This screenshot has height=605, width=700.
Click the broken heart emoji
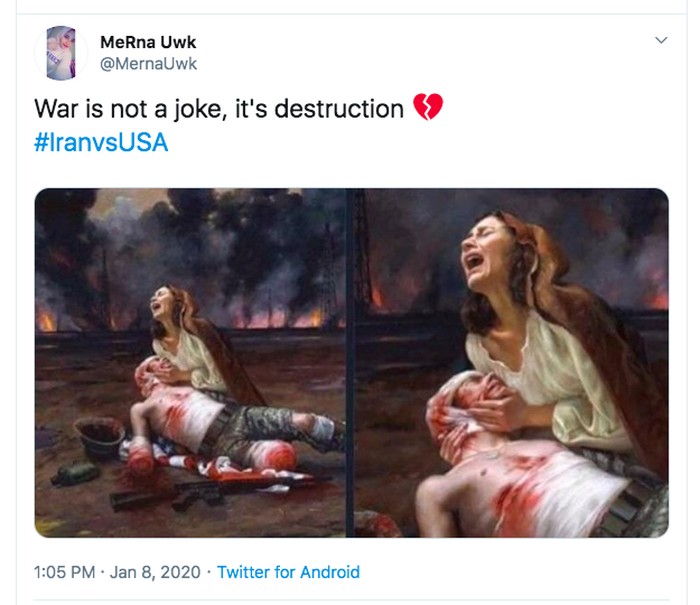click(x=427, y=108)
